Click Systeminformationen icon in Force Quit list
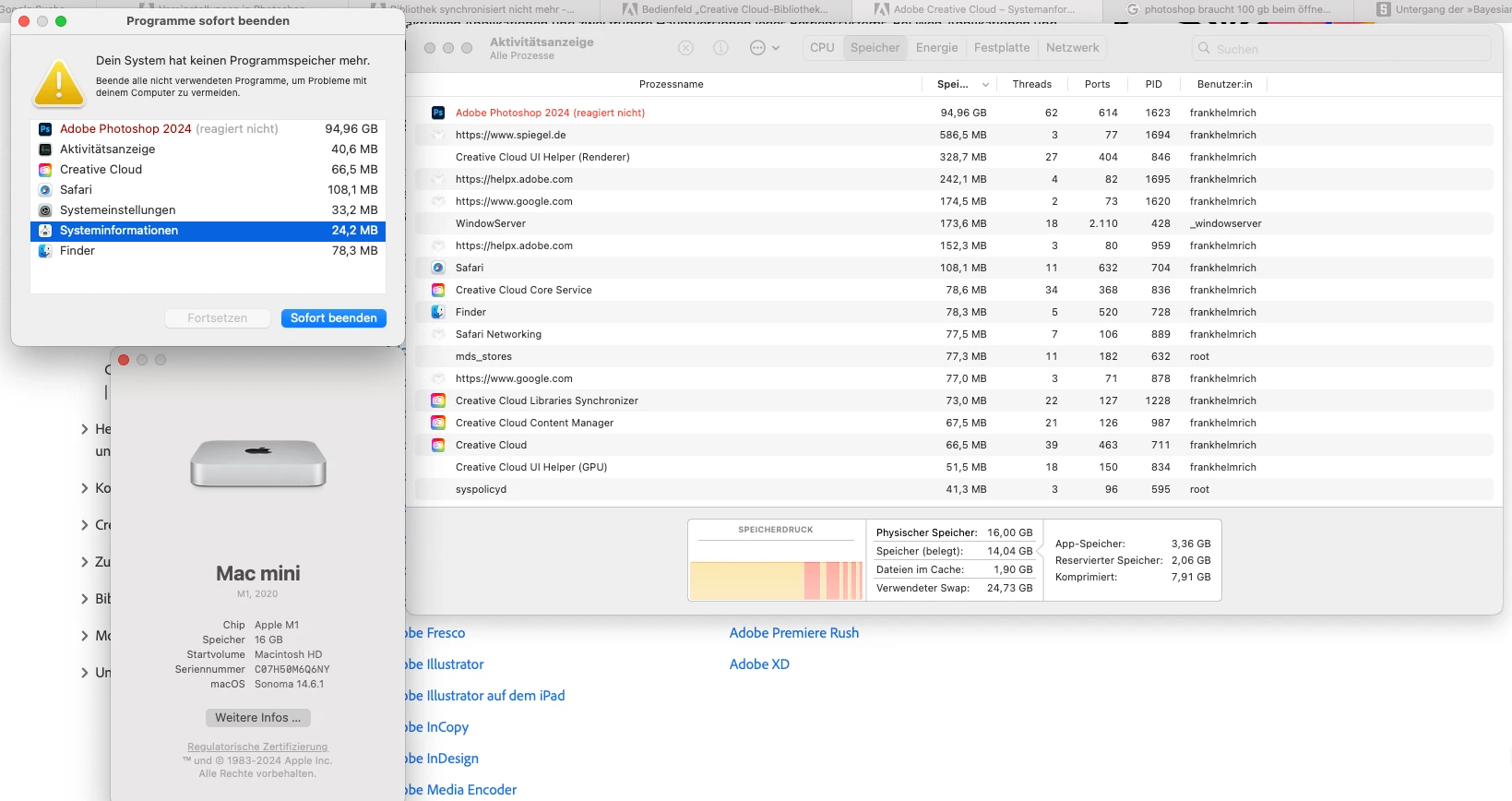1512x801 pixels. tap(45, 231)
